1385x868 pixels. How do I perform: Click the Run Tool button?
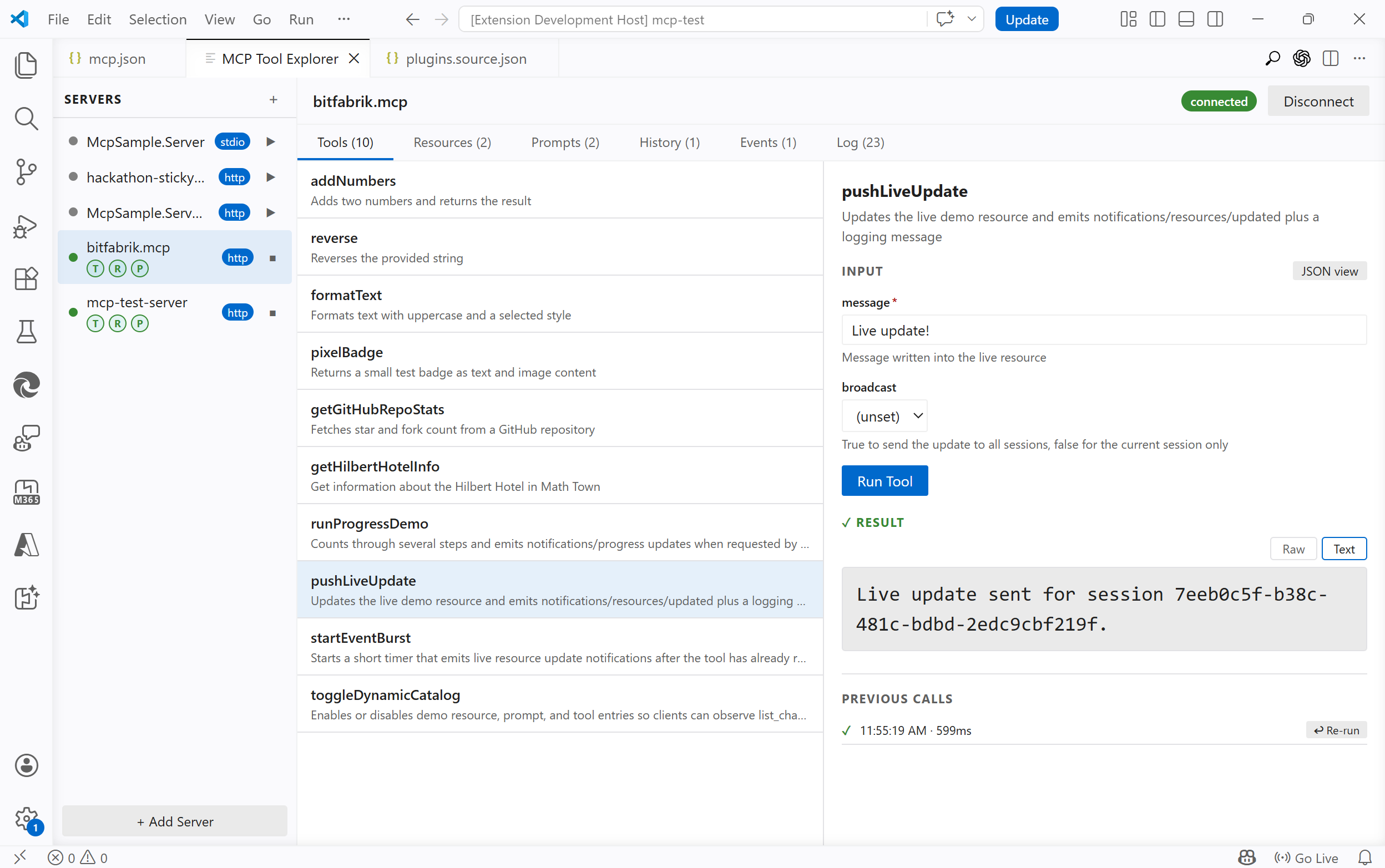point(884,480)
